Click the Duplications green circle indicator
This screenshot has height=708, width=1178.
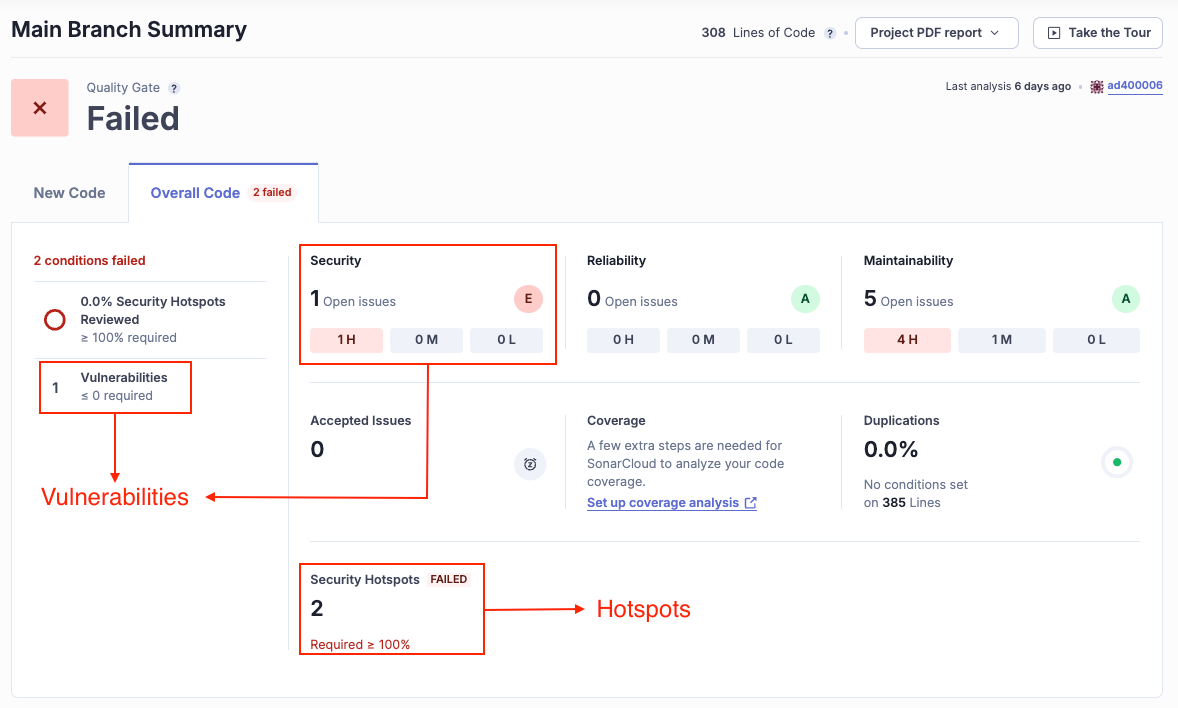pyautogui.click(x=1116, y=462)
